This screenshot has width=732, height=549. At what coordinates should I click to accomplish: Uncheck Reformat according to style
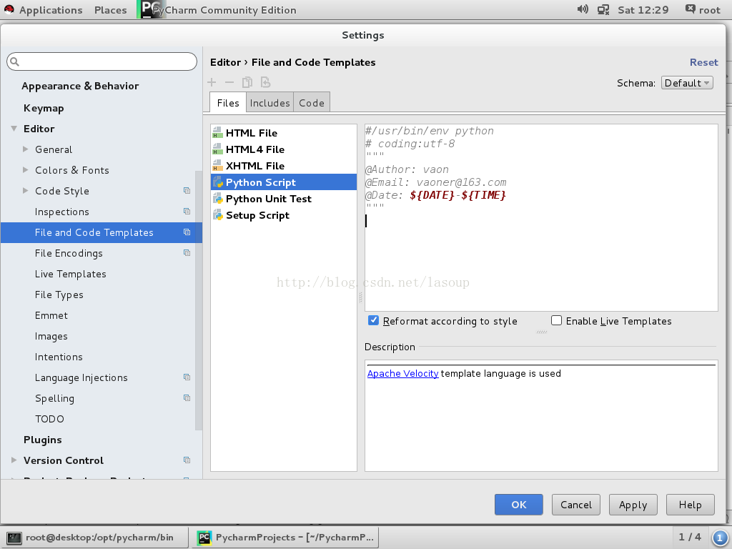tap(373, 320)
